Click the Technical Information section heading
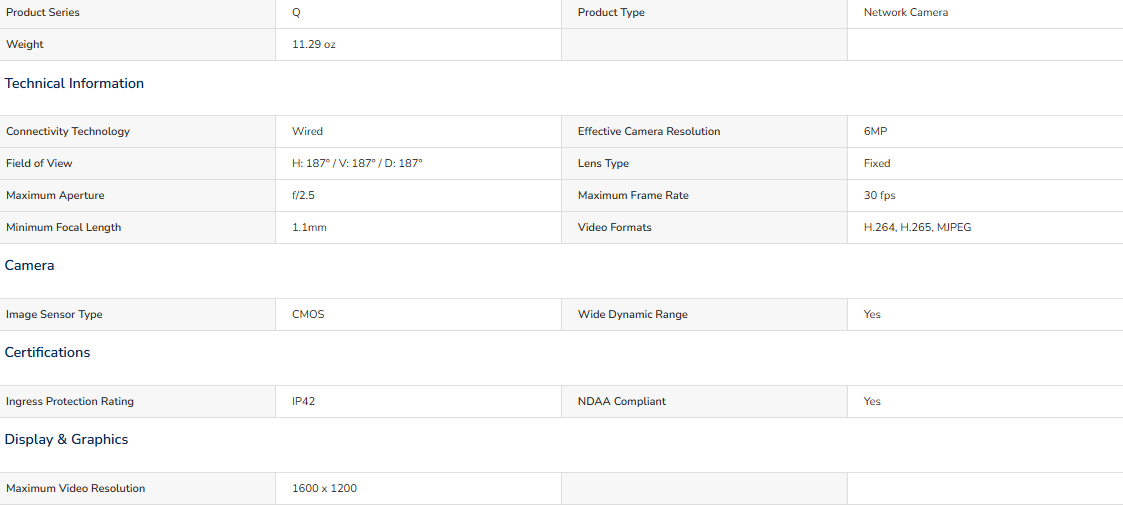Image resolution: width=1123 pixels, height=505 pixels. pyautogui.click(x=74, y=83)
